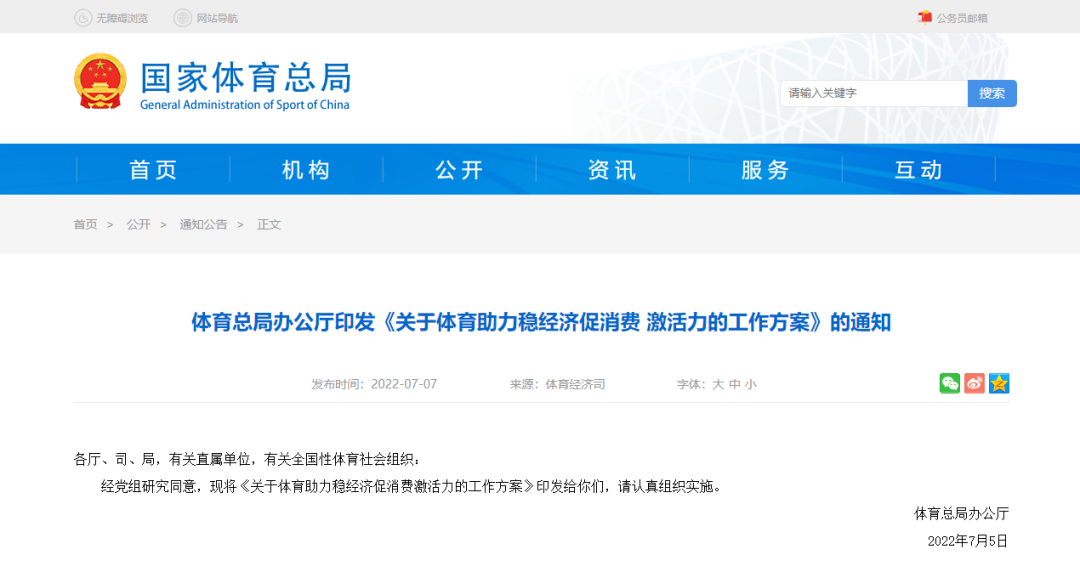The height and width of the screenshot is (572, 1080).
Task: Share article via WeChat icon
Action: click(x=950, y=383)
